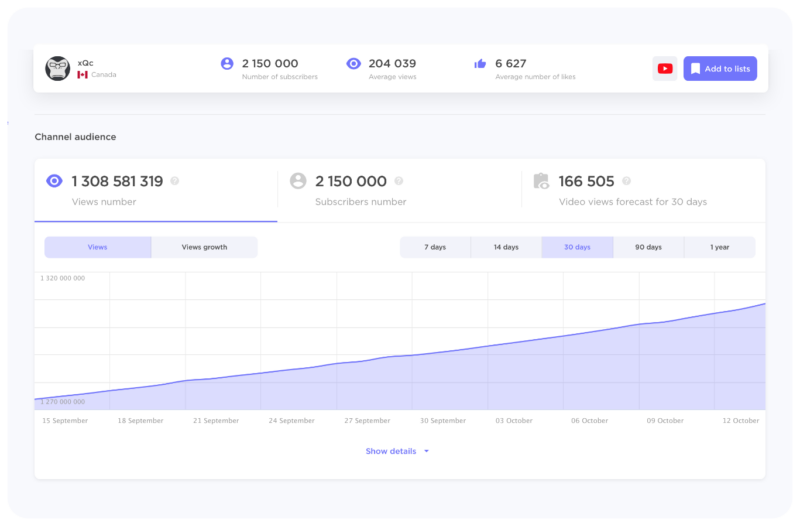Click the thumbs-up likes icon
The image size is (800, 526).
pyautogui.click(x=480, y=64)
